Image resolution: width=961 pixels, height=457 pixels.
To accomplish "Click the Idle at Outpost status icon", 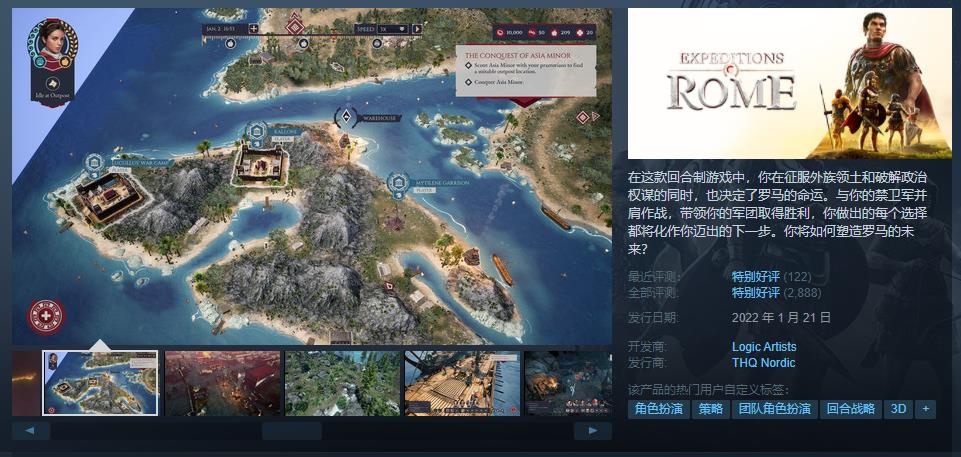I will coord(53,83).
